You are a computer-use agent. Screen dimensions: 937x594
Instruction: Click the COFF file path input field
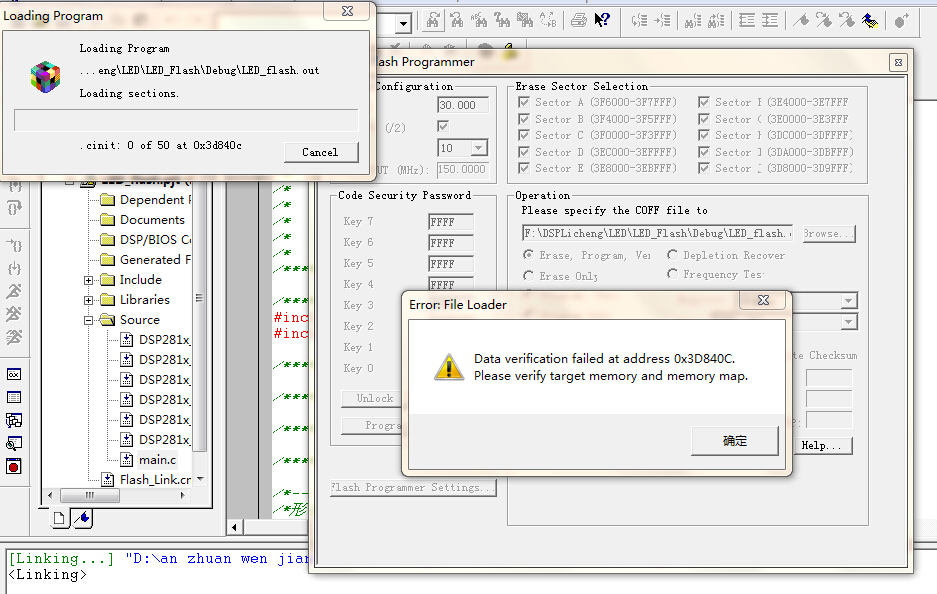tap(657, 233)
